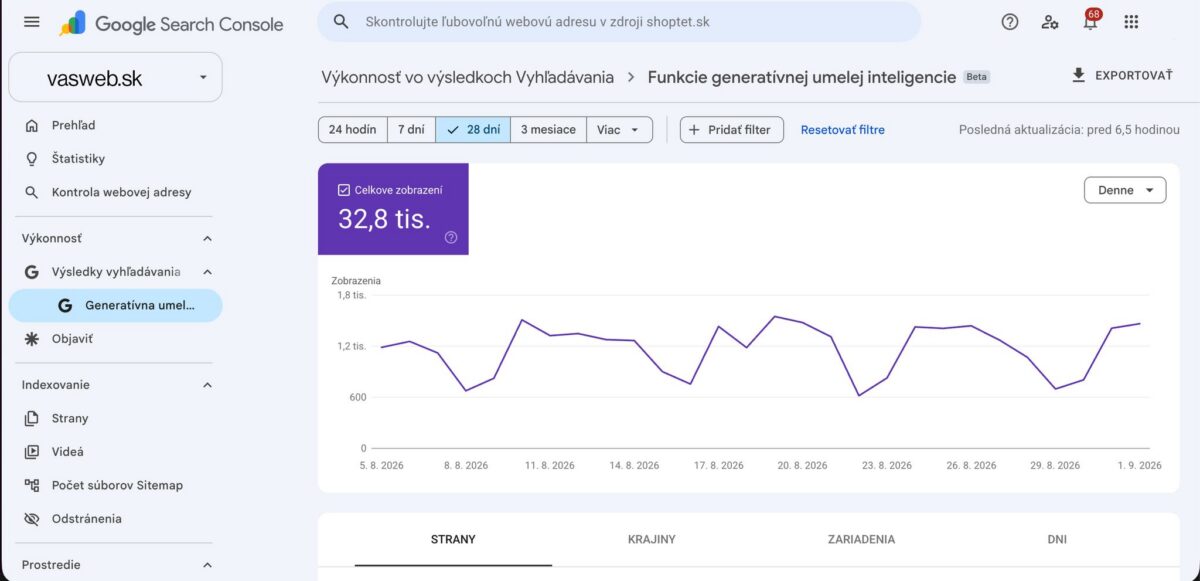
Task: Open the vasweb.sk property selector
Action: [116, 77]
